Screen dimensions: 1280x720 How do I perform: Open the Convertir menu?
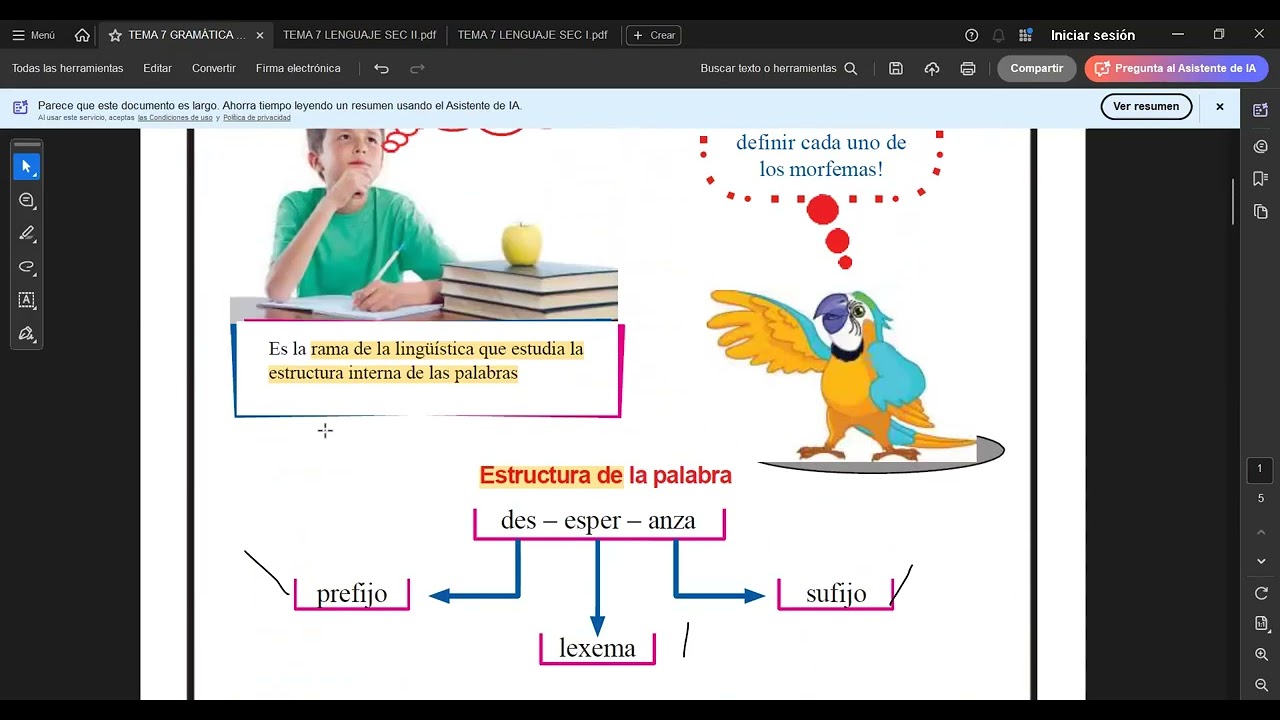tap(214, 68)
